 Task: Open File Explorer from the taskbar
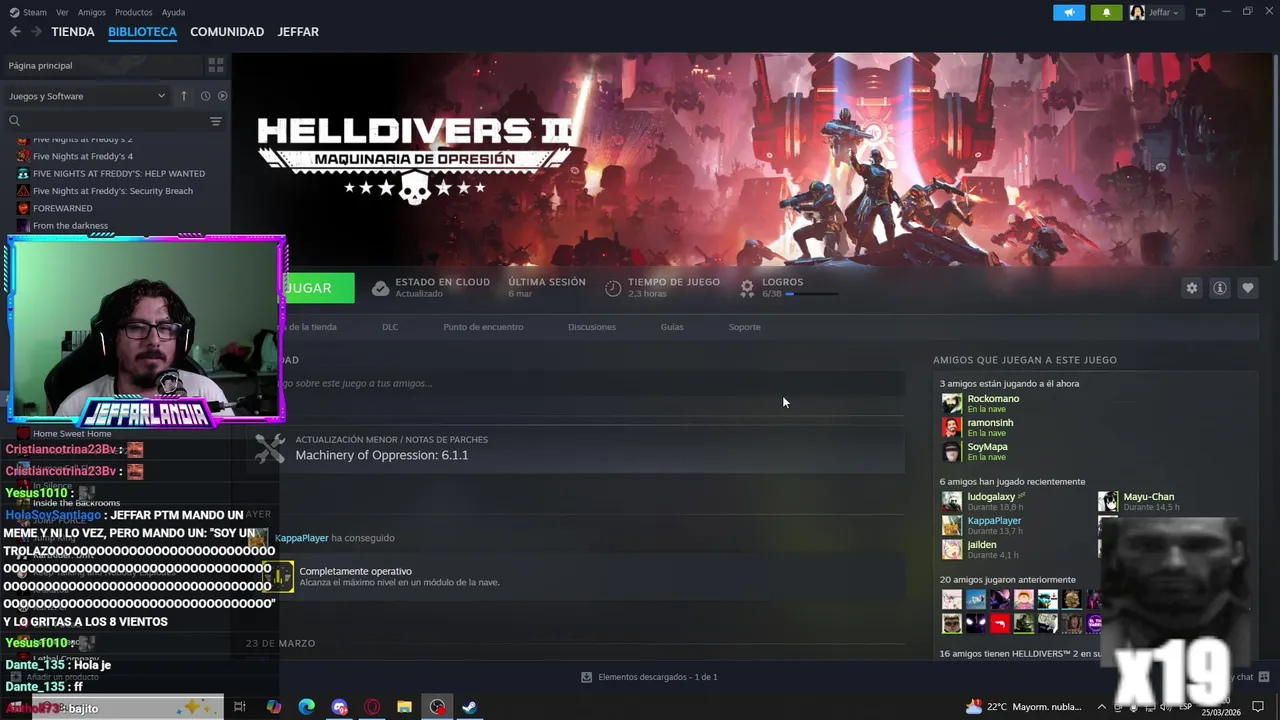[404, 707]
